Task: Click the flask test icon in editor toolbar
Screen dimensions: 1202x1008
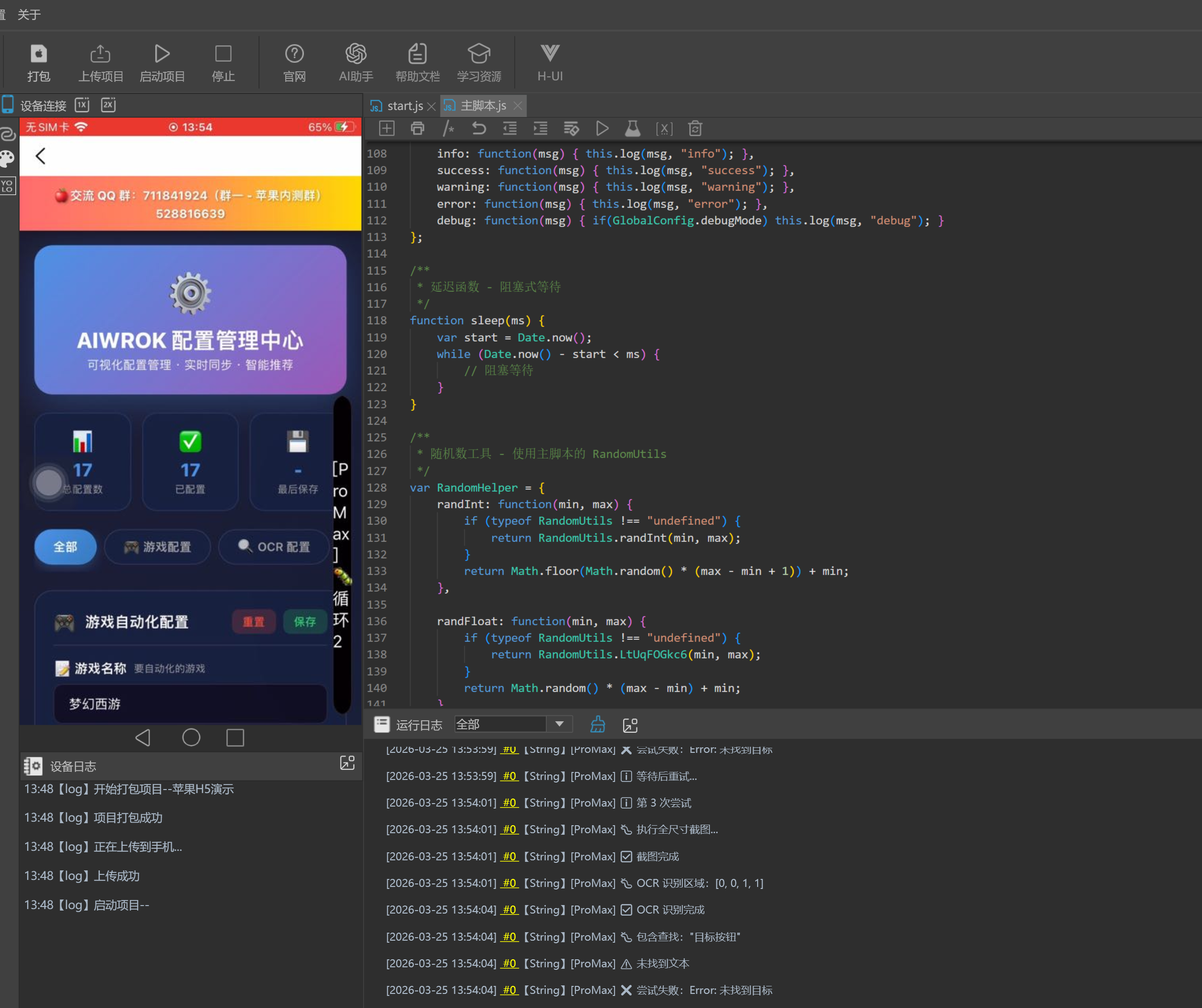Action: tap(632, 129)
